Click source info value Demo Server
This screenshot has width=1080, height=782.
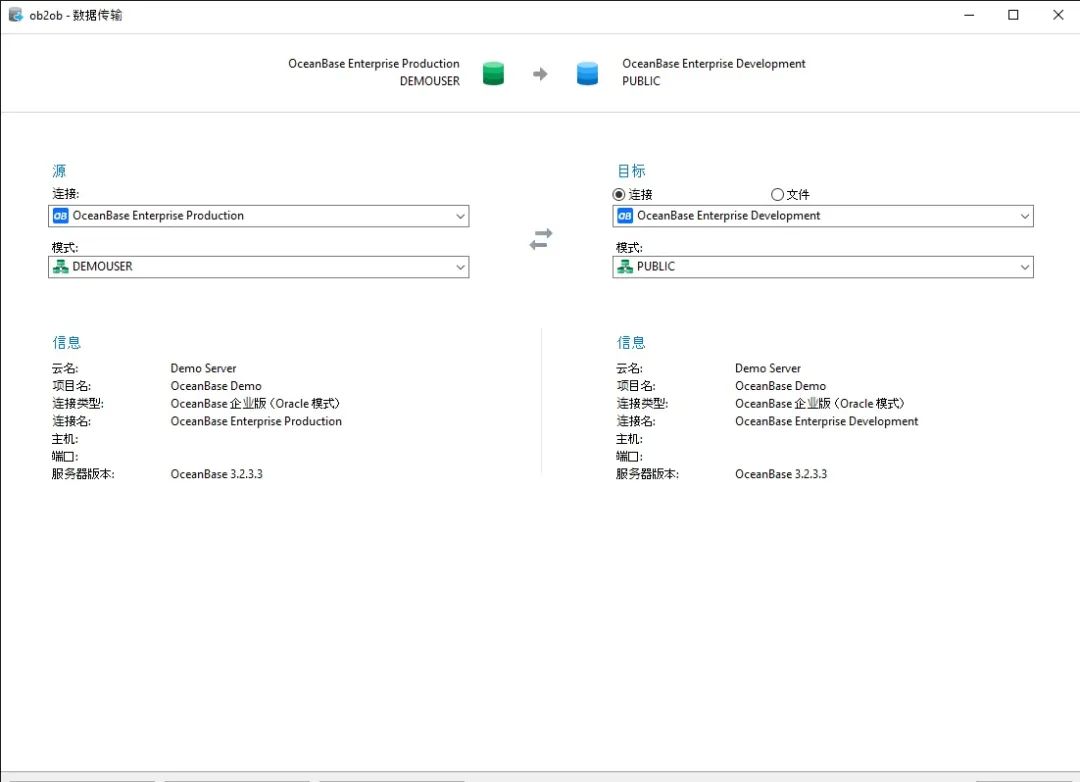203,369
